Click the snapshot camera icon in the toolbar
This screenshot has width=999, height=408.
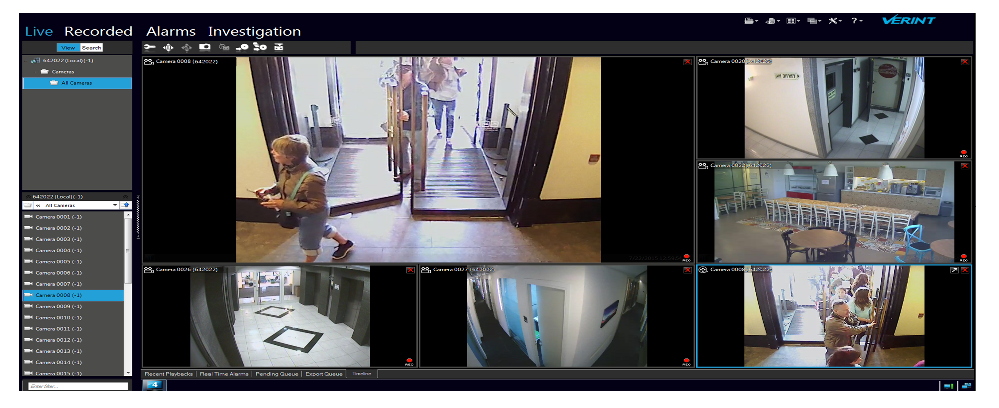pyautogui.click(x=205, y=47)
